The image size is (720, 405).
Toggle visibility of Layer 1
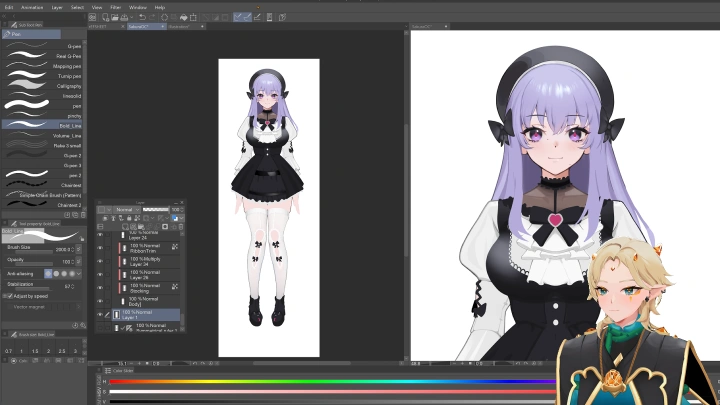[100, 315]
